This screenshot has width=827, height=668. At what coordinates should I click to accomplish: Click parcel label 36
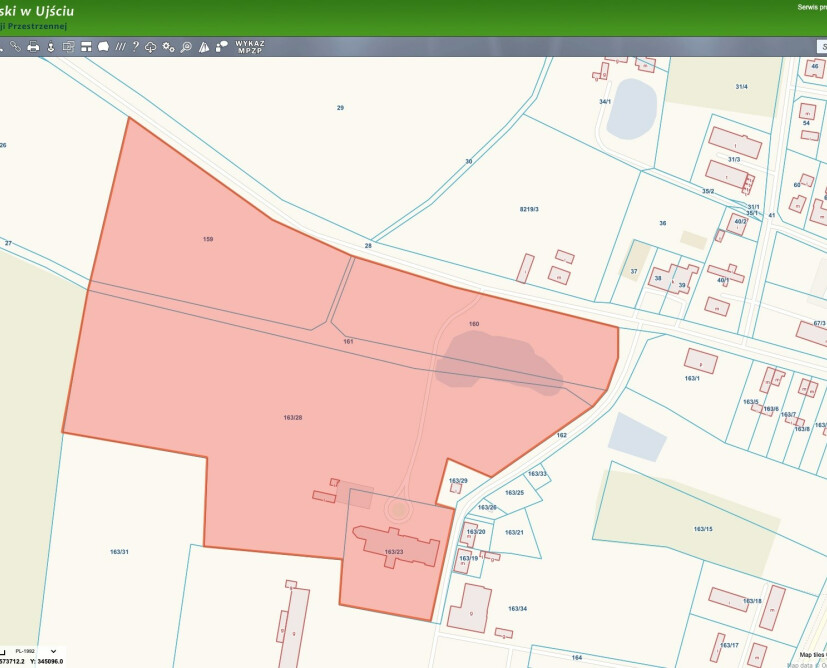point(662,223)
